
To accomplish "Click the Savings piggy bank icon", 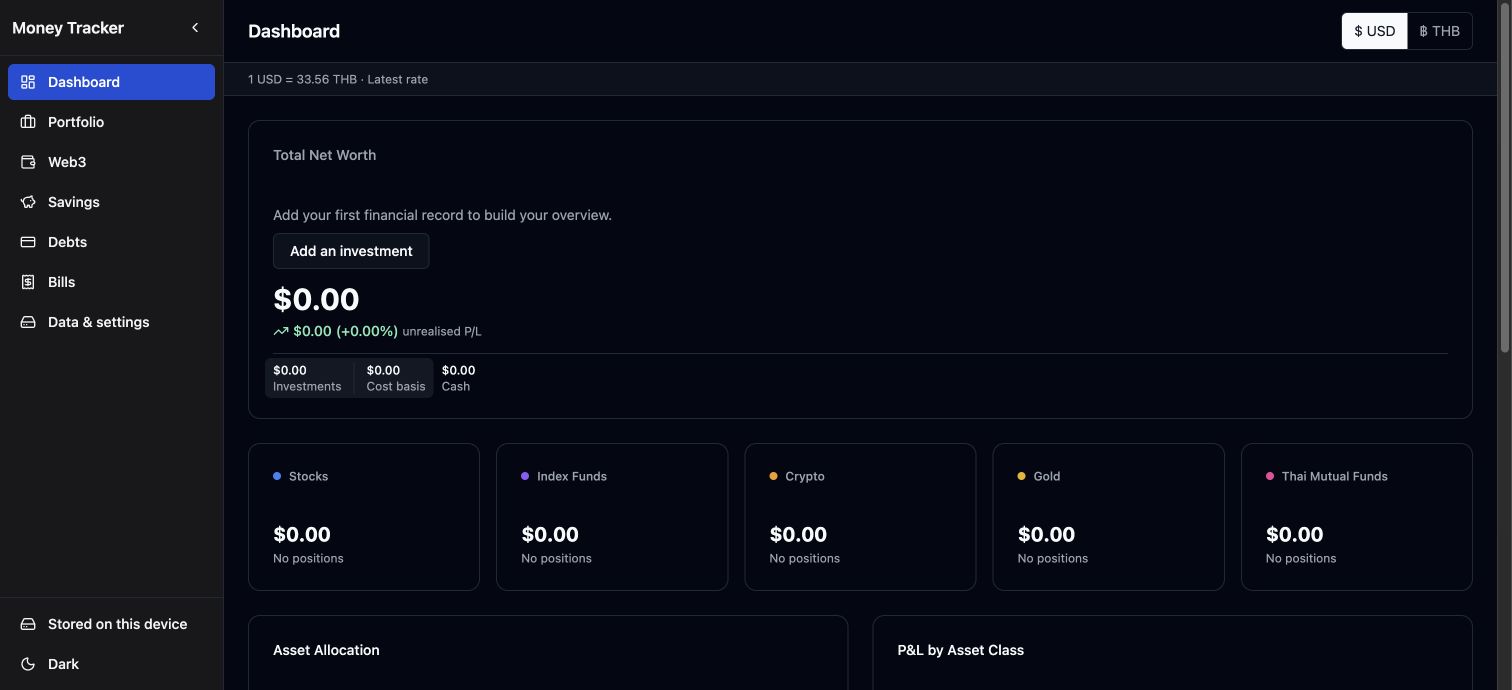I will coord(28,202).
